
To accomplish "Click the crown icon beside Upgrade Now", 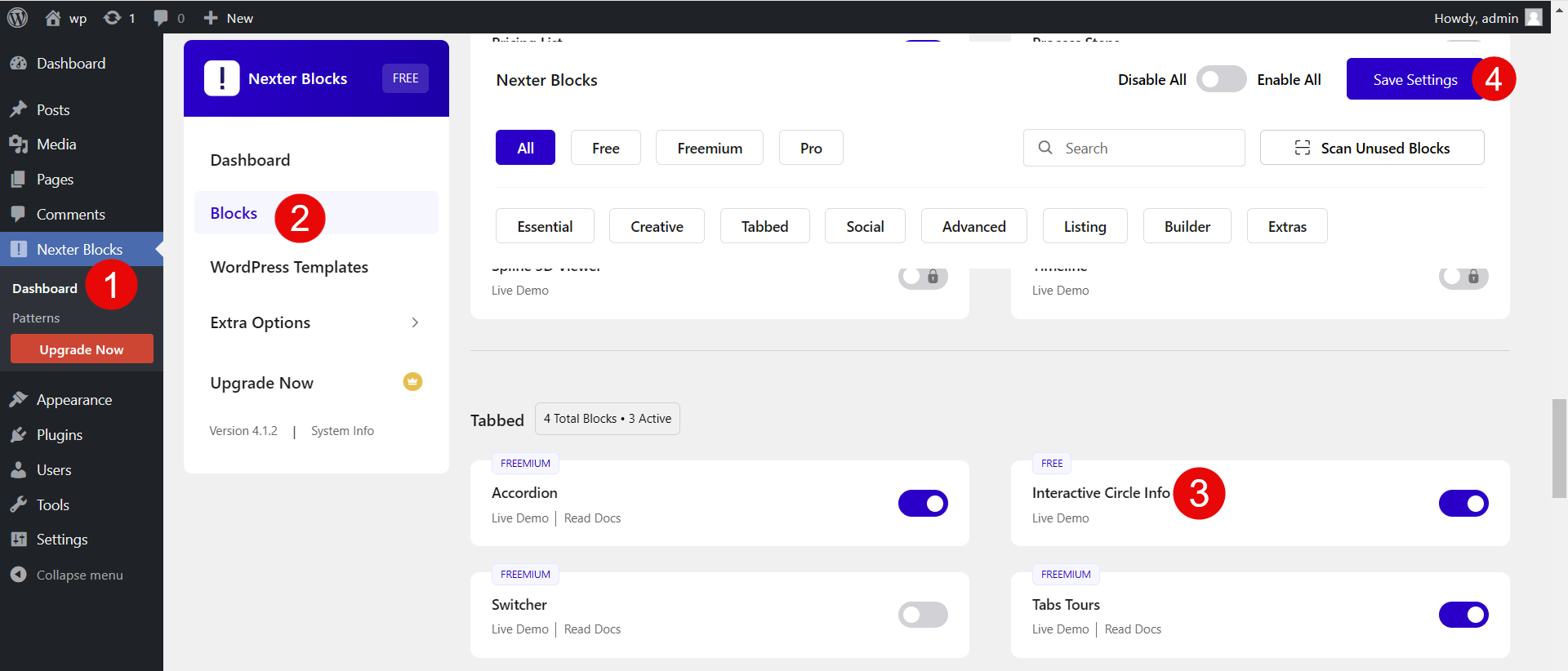I will 412,381.
